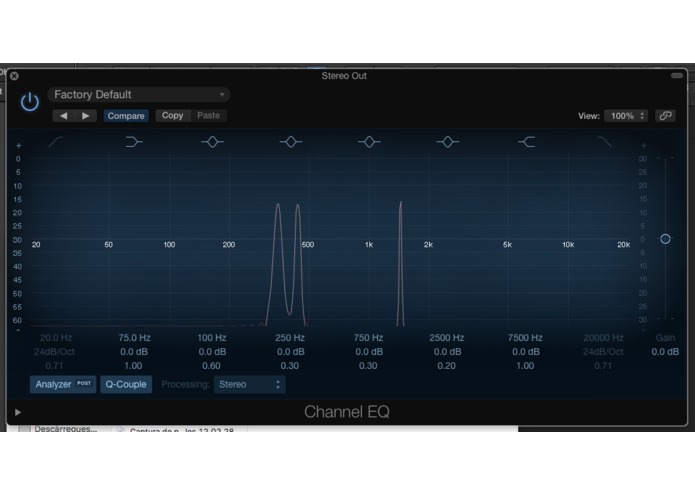
Task: Click the 0.20 Q value under 2500 Hz
Action: pyautogui.click(x=446, y=366)
